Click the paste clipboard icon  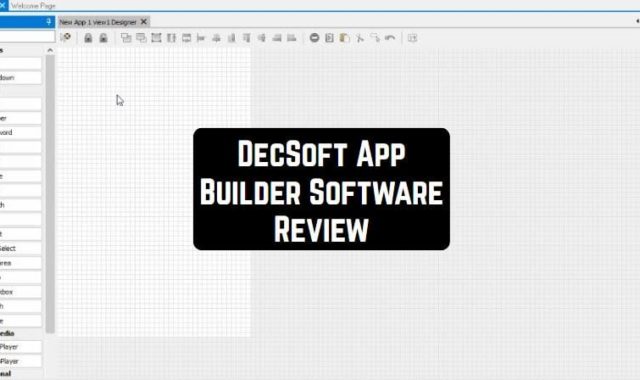click(344, 38)
